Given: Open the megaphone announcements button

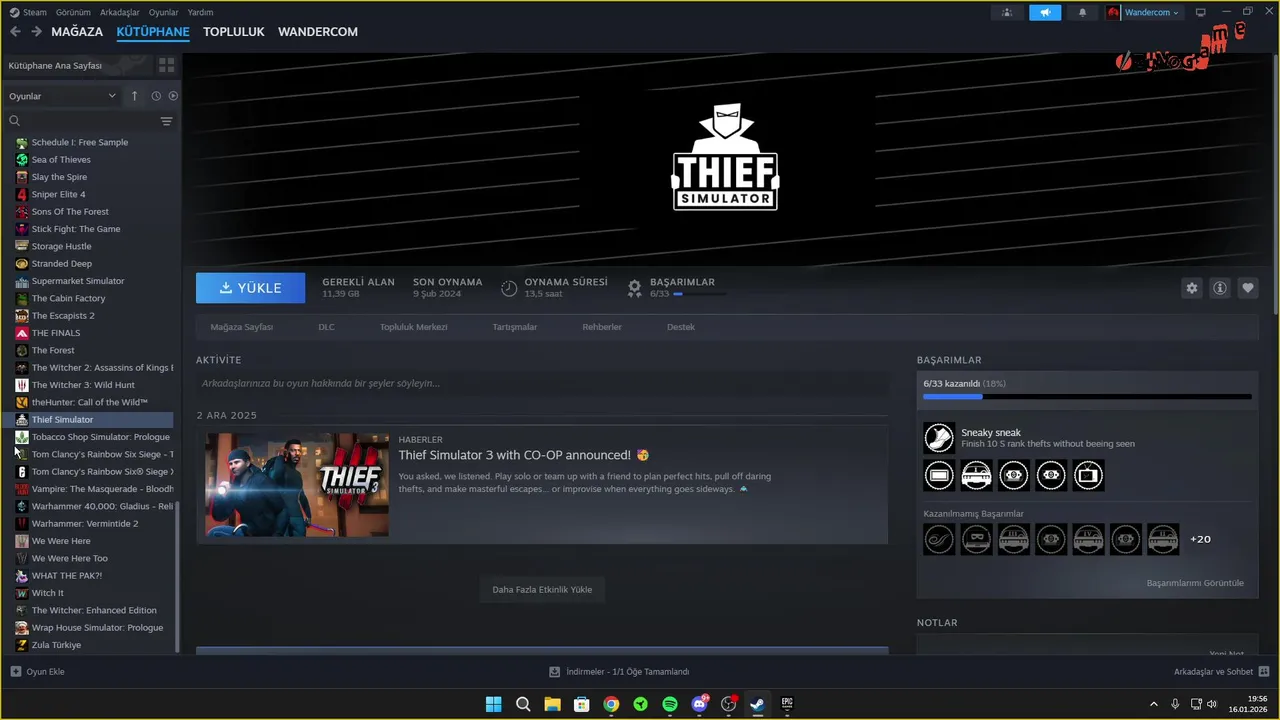Looking at the screenshot, I should tap(1045, 13).
